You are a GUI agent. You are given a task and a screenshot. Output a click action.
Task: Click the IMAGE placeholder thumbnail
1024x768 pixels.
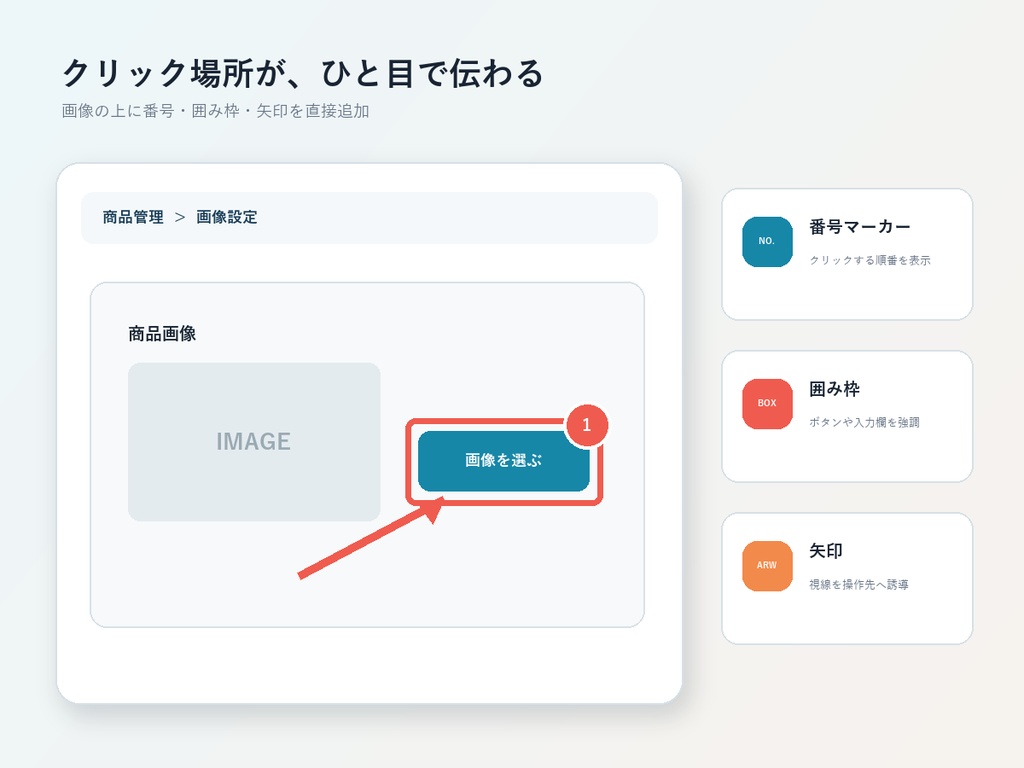(x=254, y=442)
